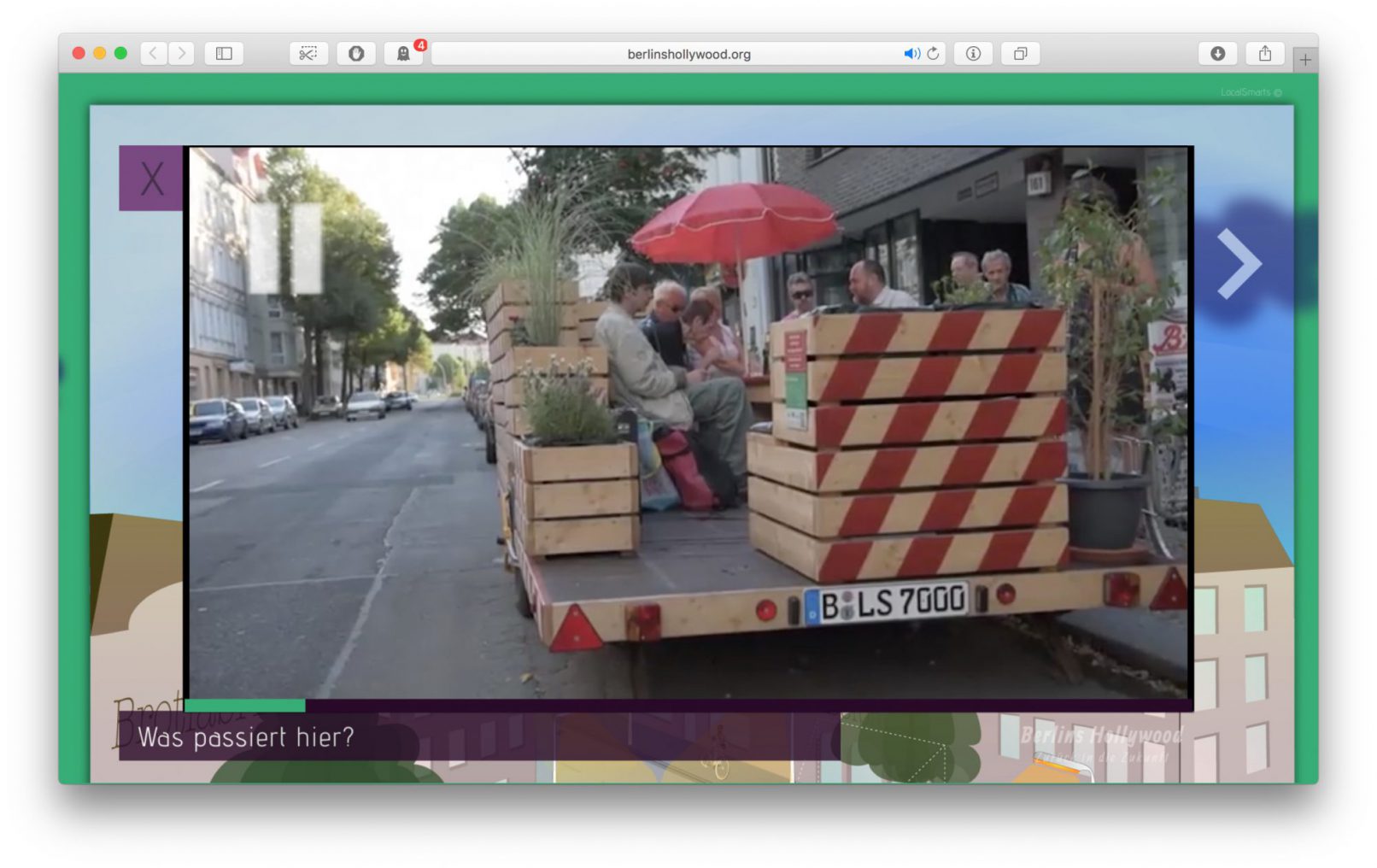
Task: Mute audio using address bar speaker icon
Action: pyautogui.click(x=911, y=54)
